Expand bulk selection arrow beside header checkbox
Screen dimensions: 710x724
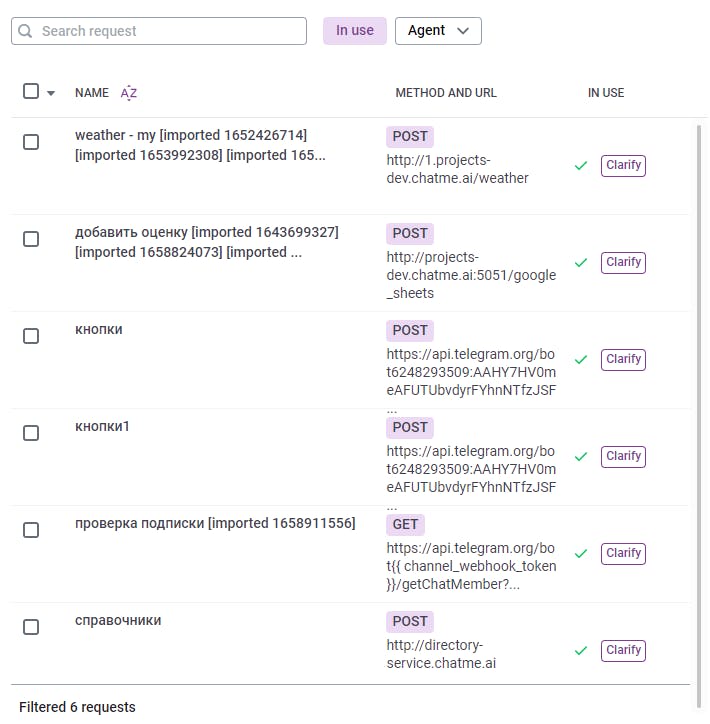coord(51,93)
